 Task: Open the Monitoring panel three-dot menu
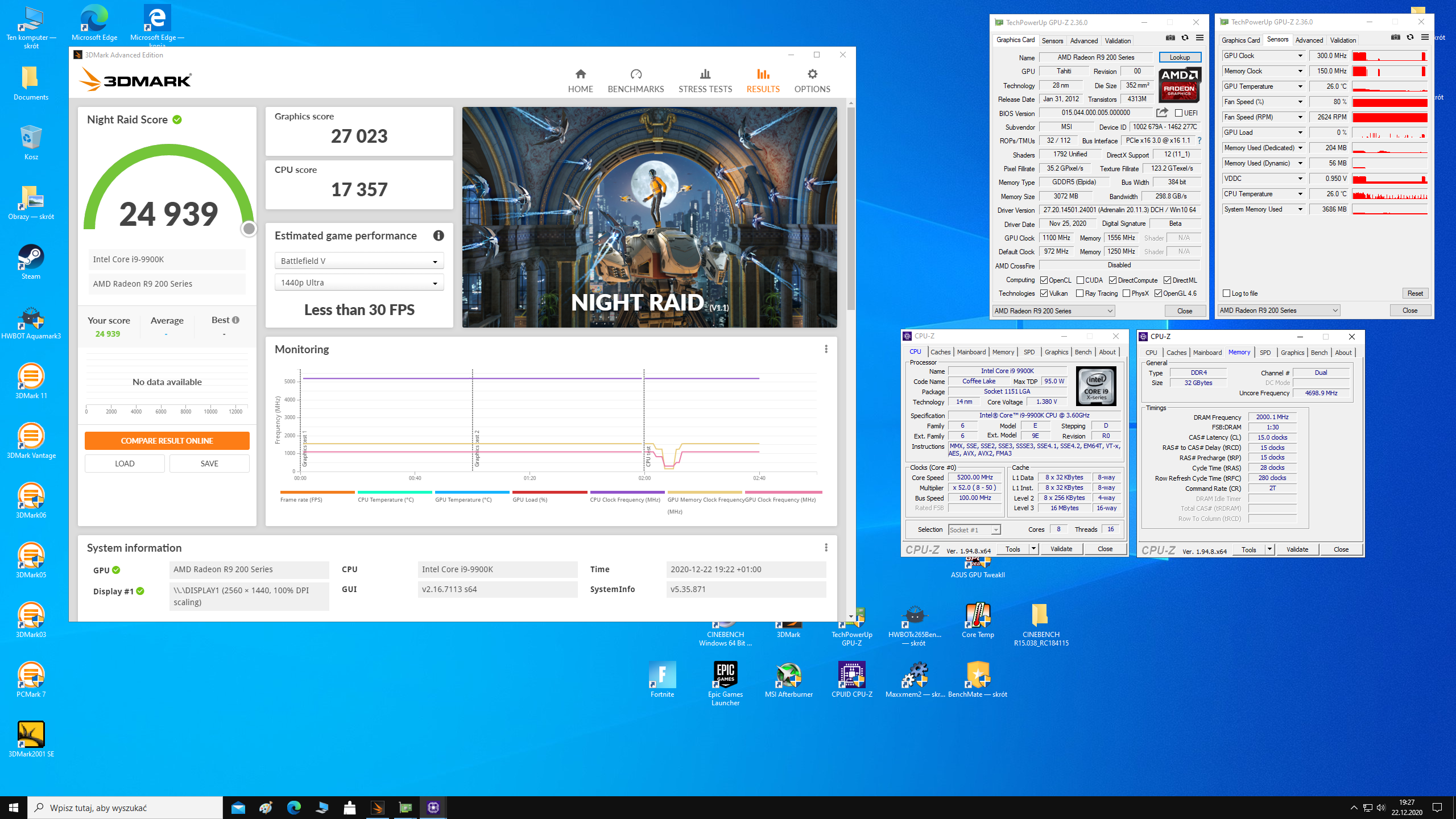826,349
